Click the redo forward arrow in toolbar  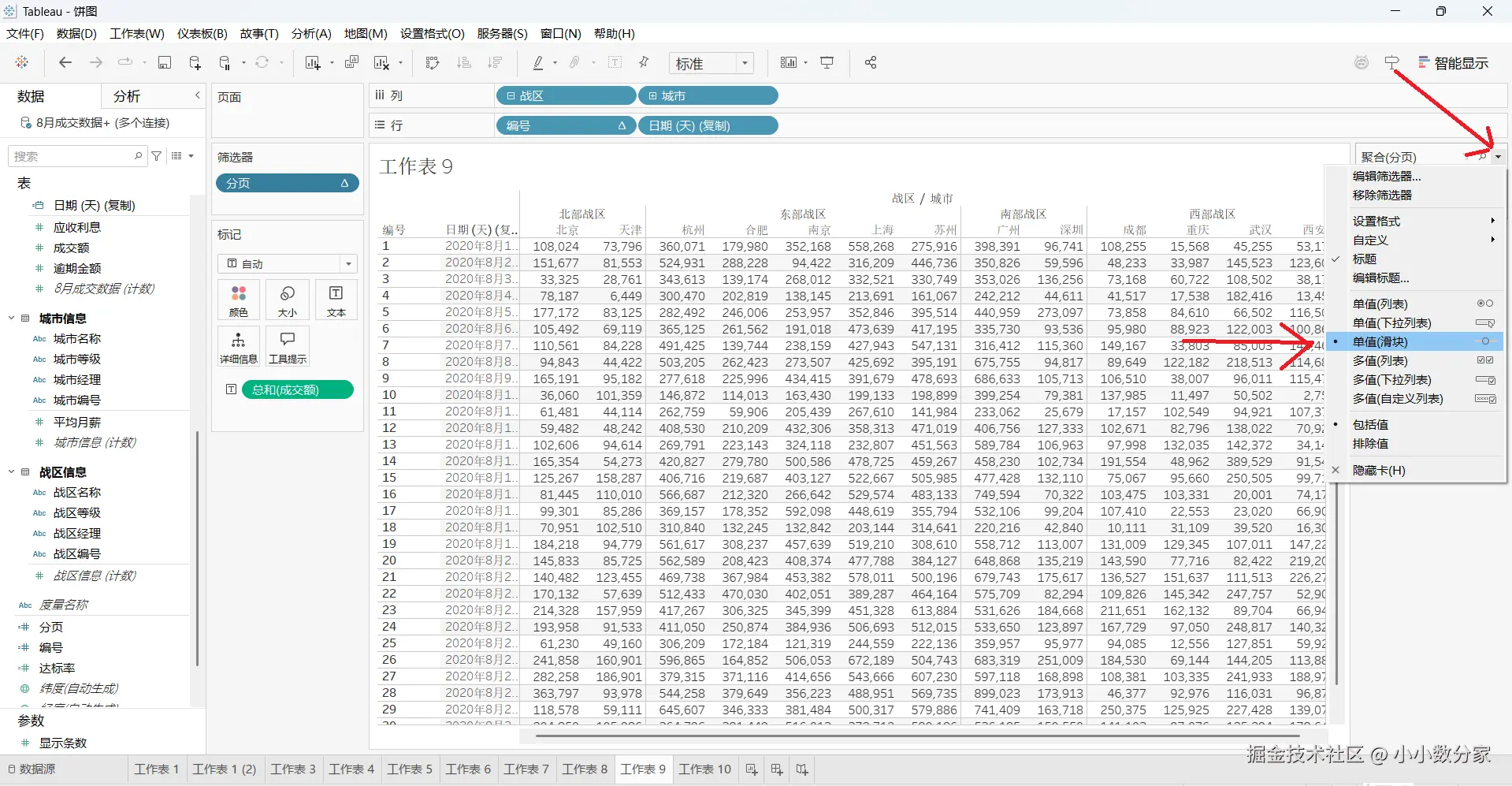(95, 62)
